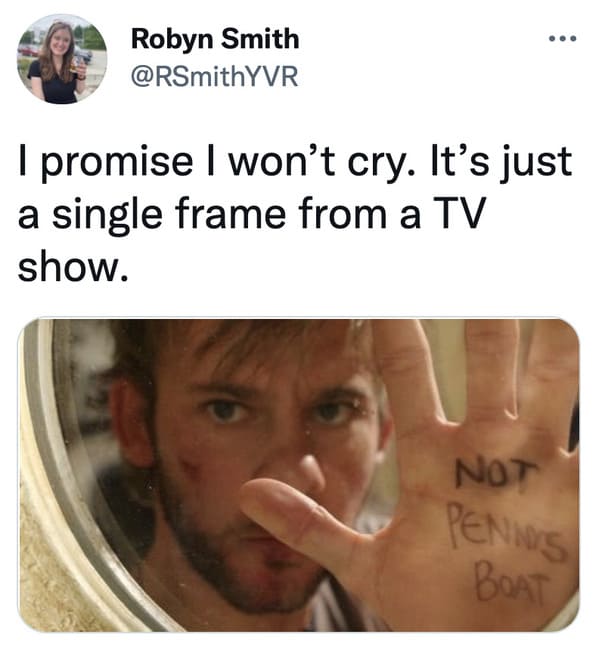
Task: Click the @RSmithYVR handle
Action: tap(215, 76)
